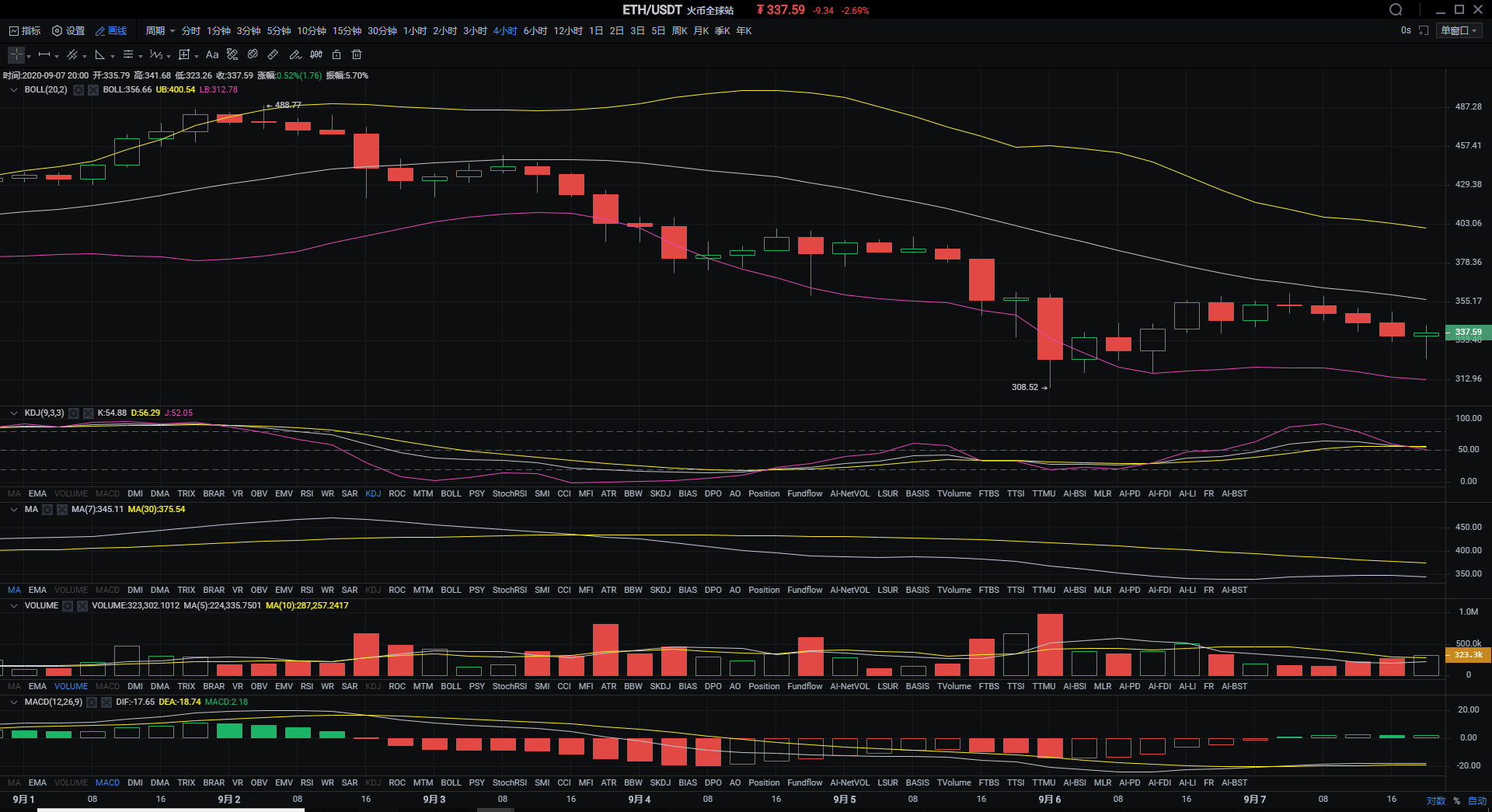The image size is (1492, 812).
Task: Select the 30分钟 timeframe
Action: tap(382, 31)
